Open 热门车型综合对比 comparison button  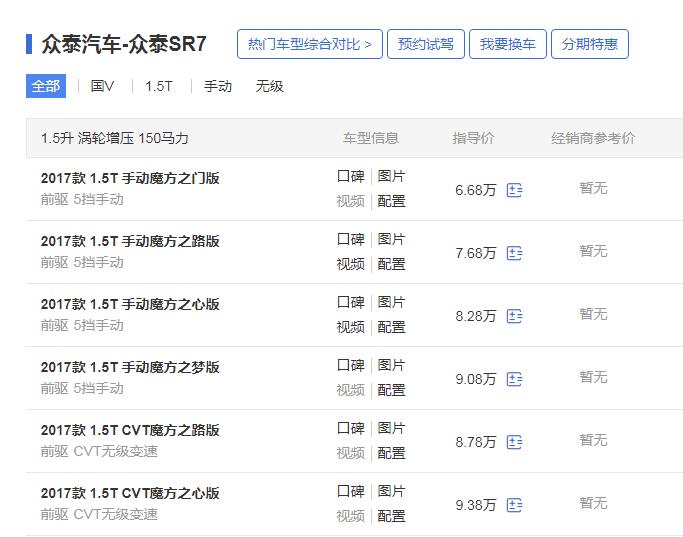310,44
